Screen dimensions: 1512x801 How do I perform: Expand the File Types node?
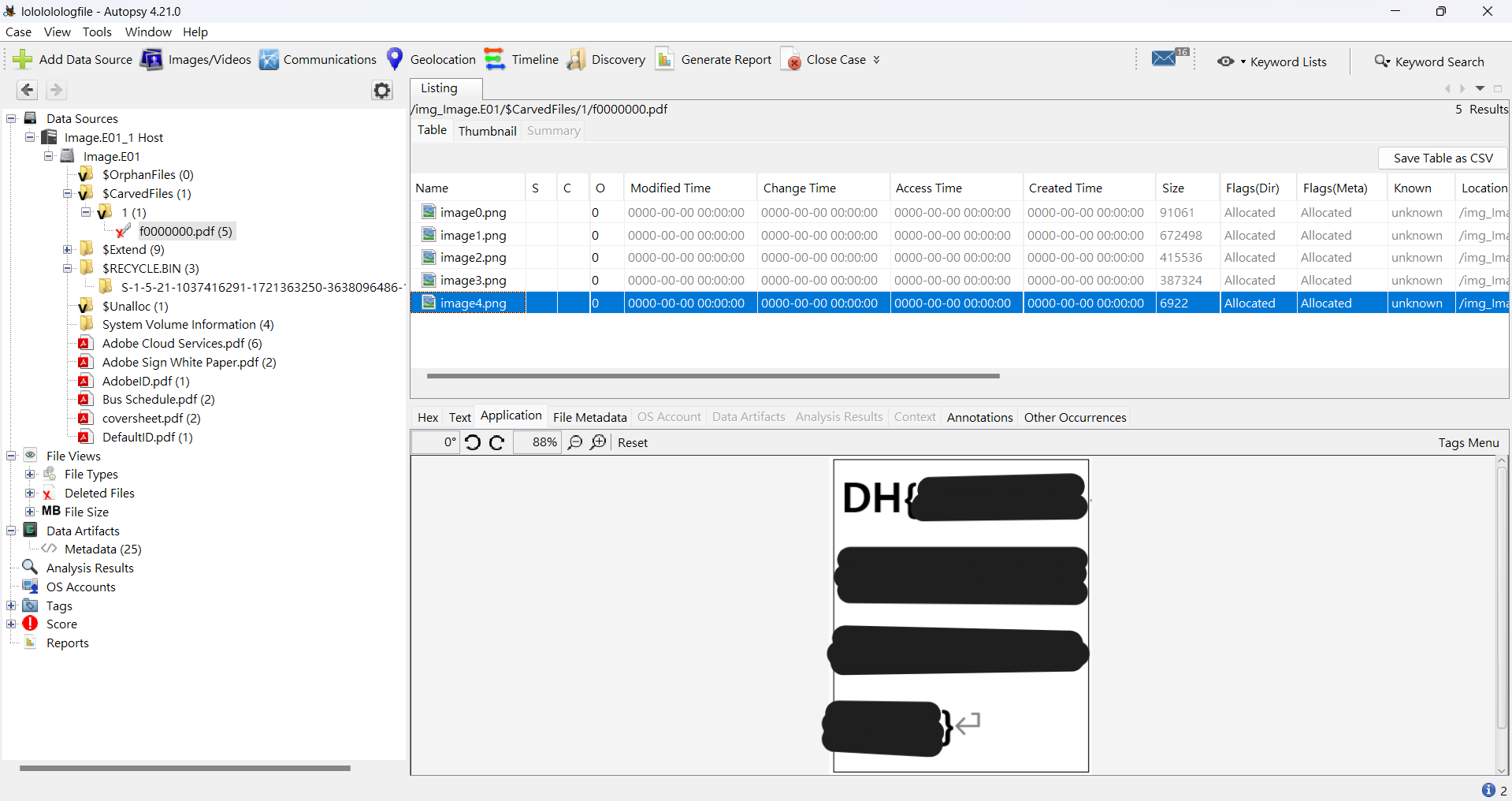30,475
